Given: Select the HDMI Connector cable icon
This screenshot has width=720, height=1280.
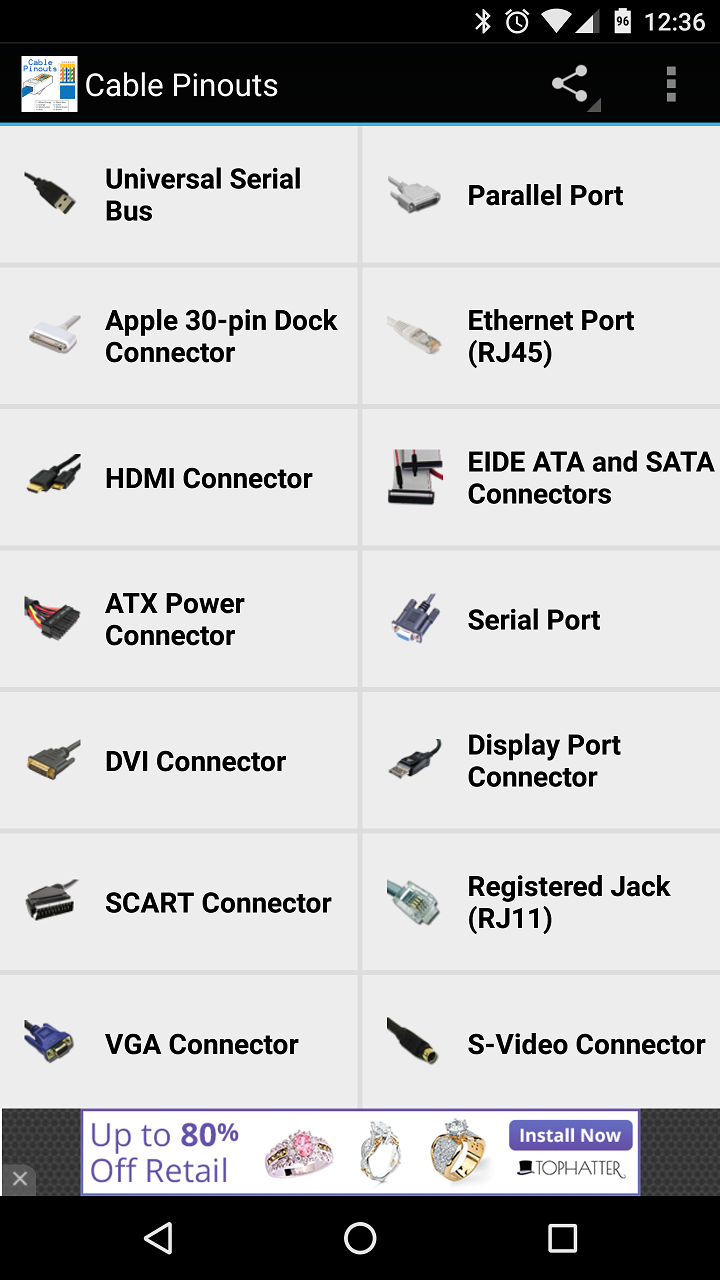Looking at the screenshot, I should 50,477.
